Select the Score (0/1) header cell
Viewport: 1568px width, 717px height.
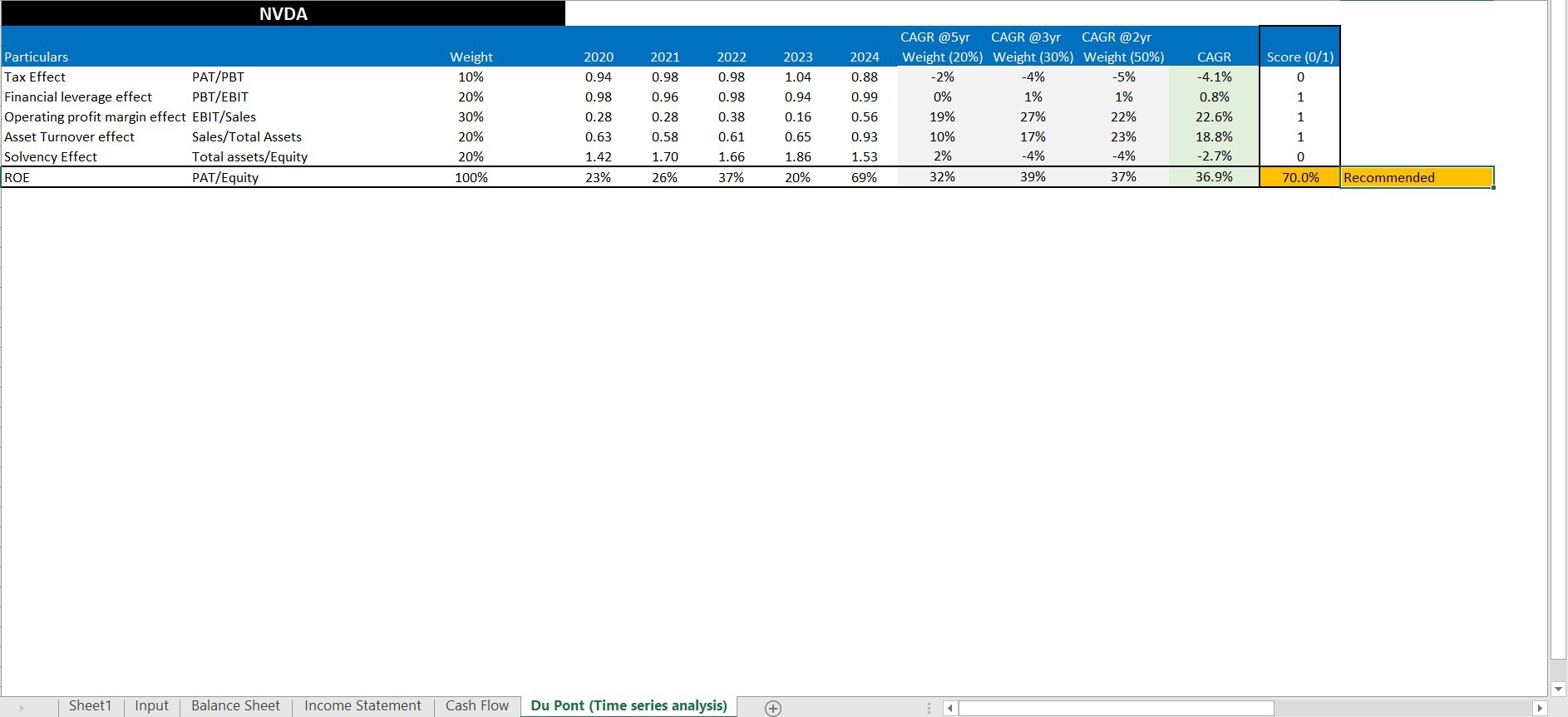tap(1300, 57)
